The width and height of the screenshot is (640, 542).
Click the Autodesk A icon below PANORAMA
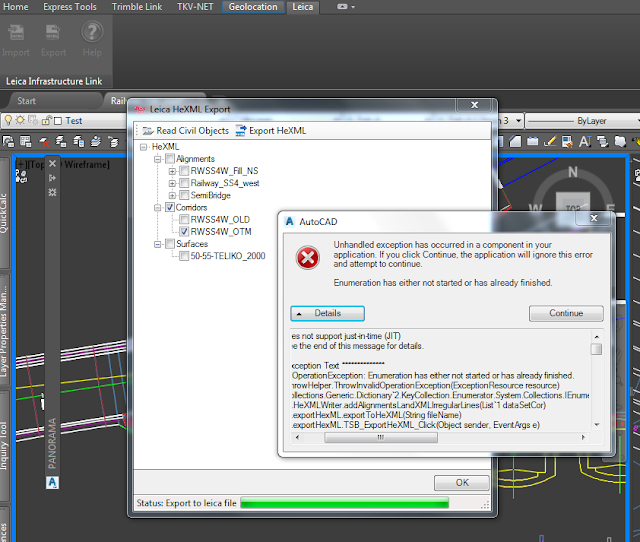pyautogui.click(x=52, y=482)
